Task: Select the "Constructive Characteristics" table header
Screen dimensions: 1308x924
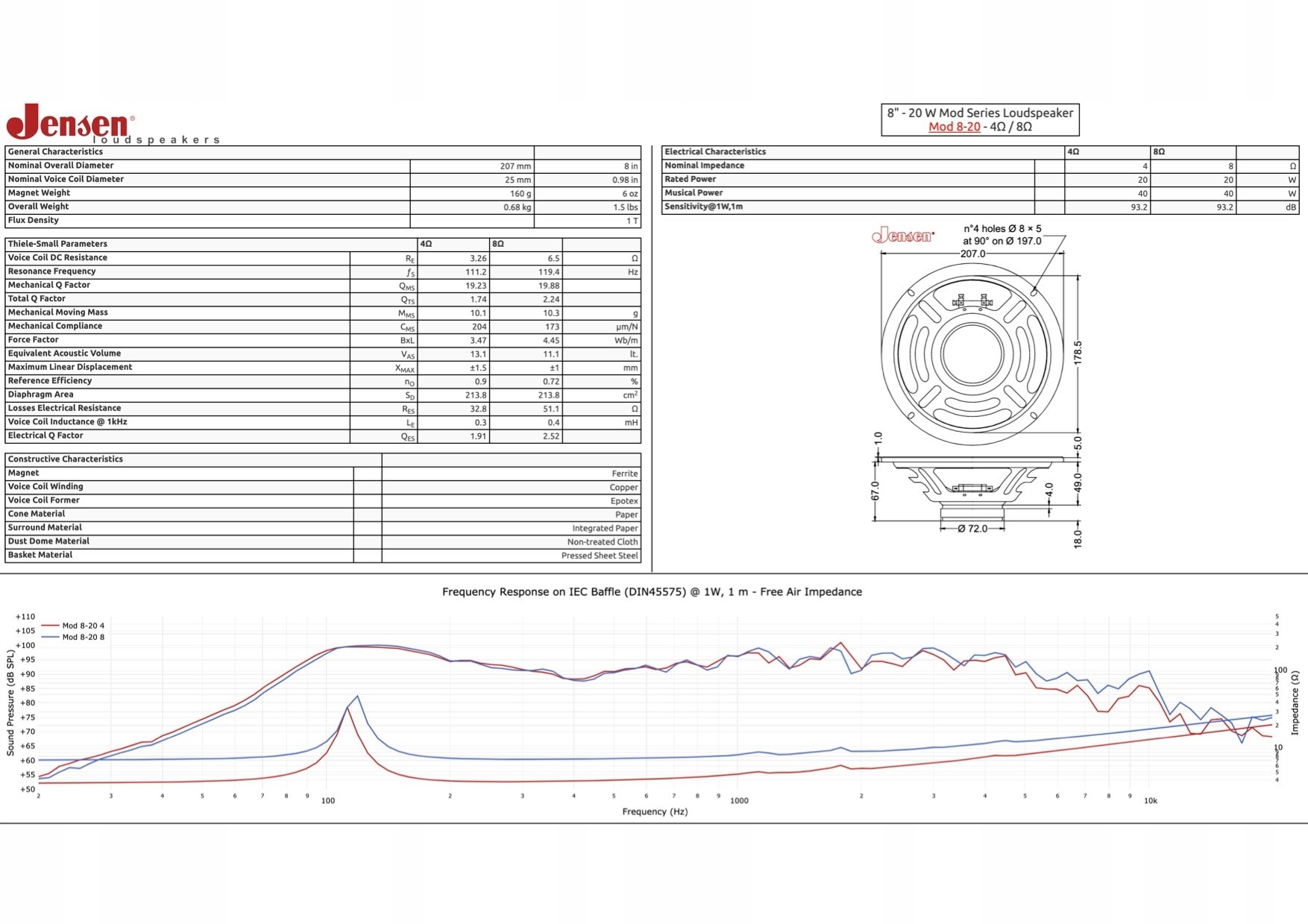Action: click(65, 459)
